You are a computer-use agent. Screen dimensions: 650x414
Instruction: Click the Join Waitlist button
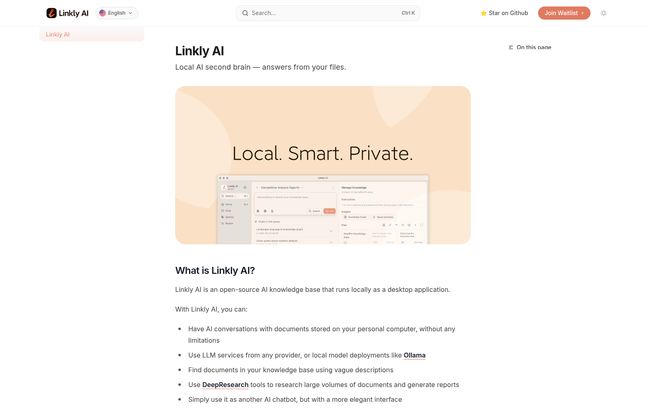coord(564,13)
